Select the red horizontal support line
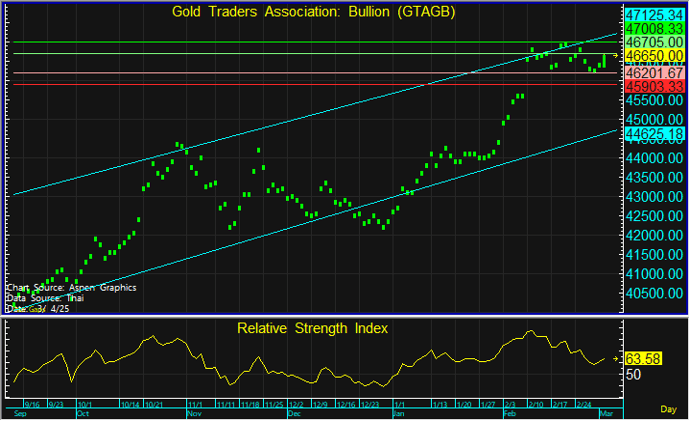This screenshot has width=690, height=421. coord(300,85)
